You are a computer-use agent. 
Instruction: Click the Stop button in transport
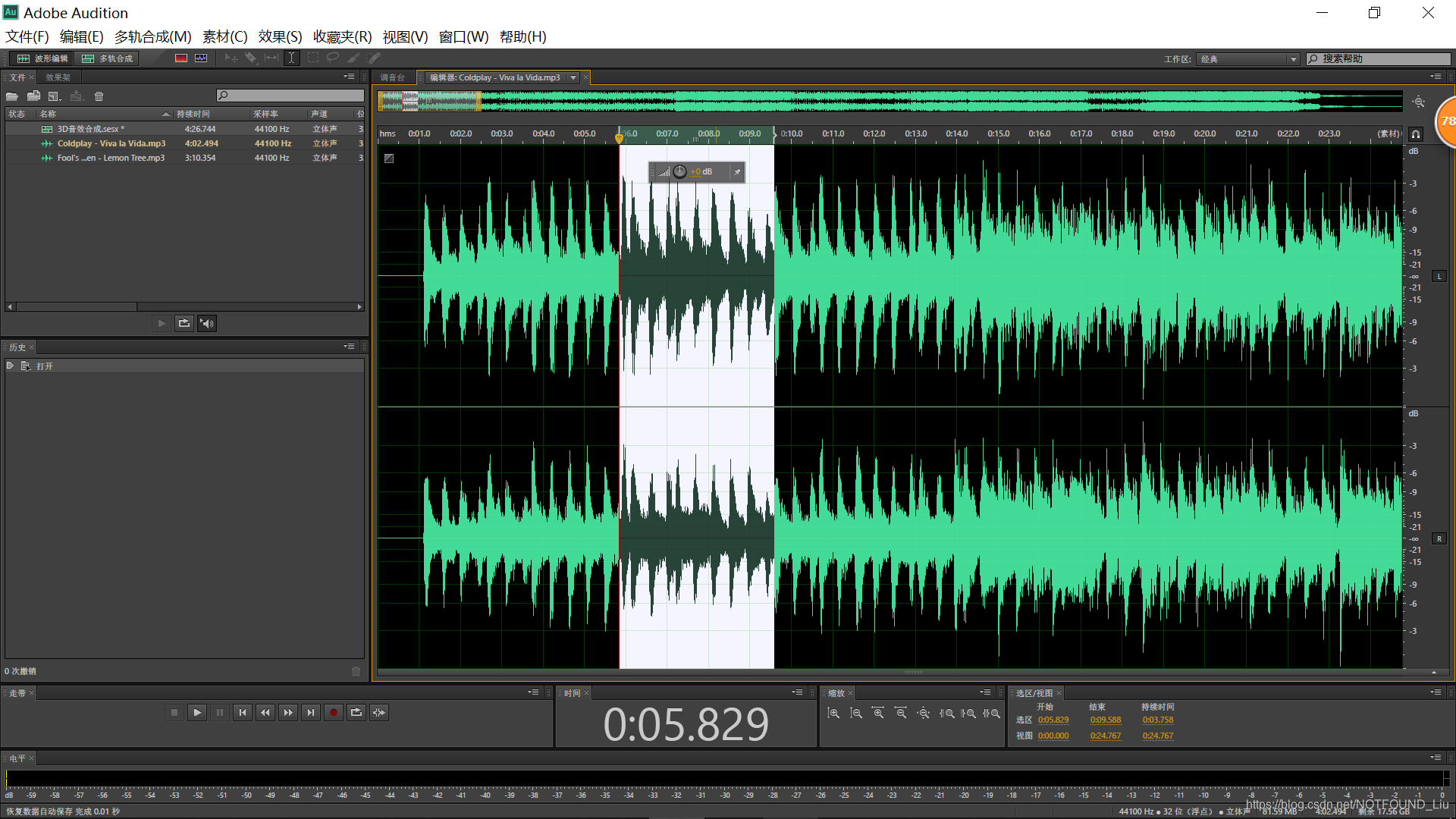coord(174,713)
